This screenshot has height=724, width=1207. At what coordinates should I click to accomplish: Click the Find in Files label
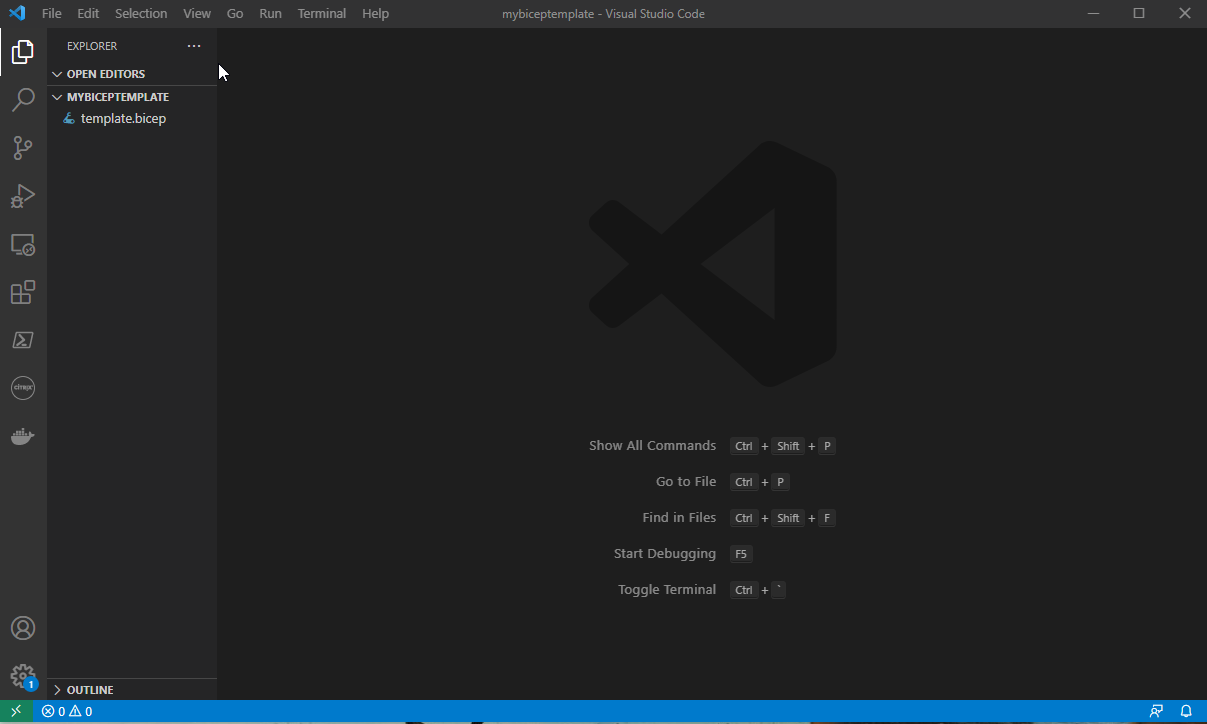click(679, 518)
